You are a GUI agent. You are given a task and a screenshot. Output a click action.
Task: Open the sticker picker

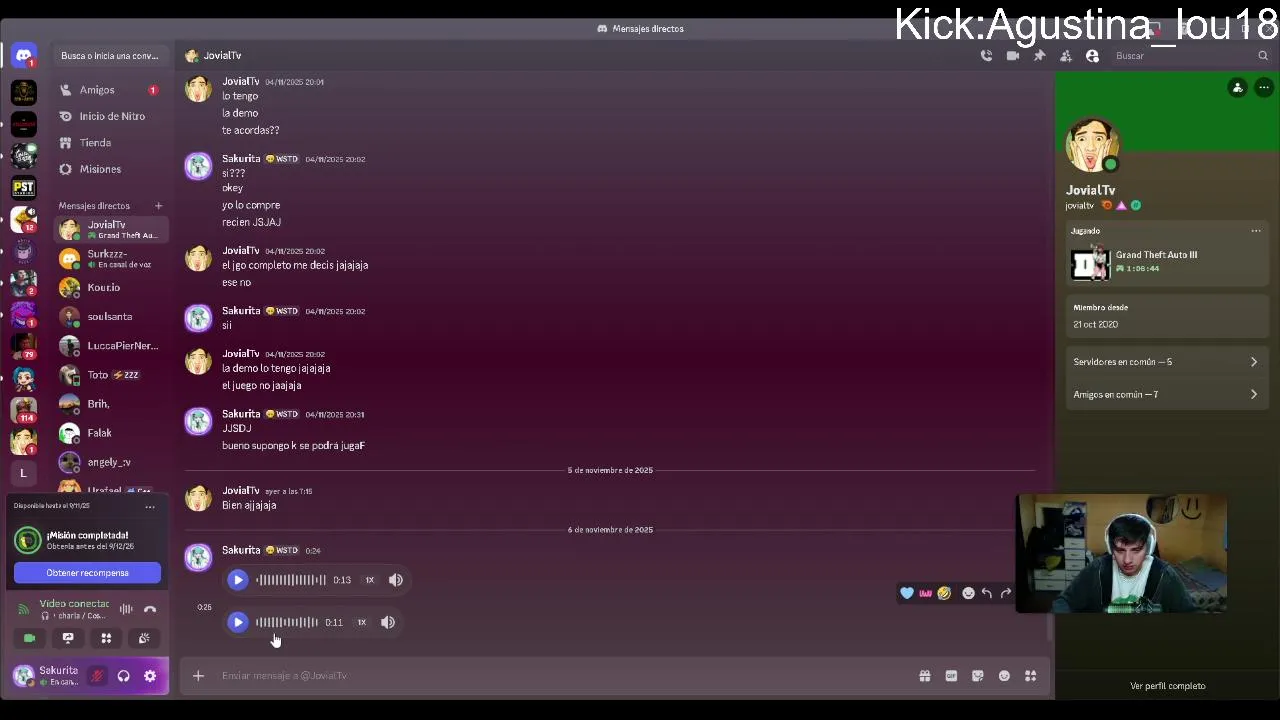978,676
